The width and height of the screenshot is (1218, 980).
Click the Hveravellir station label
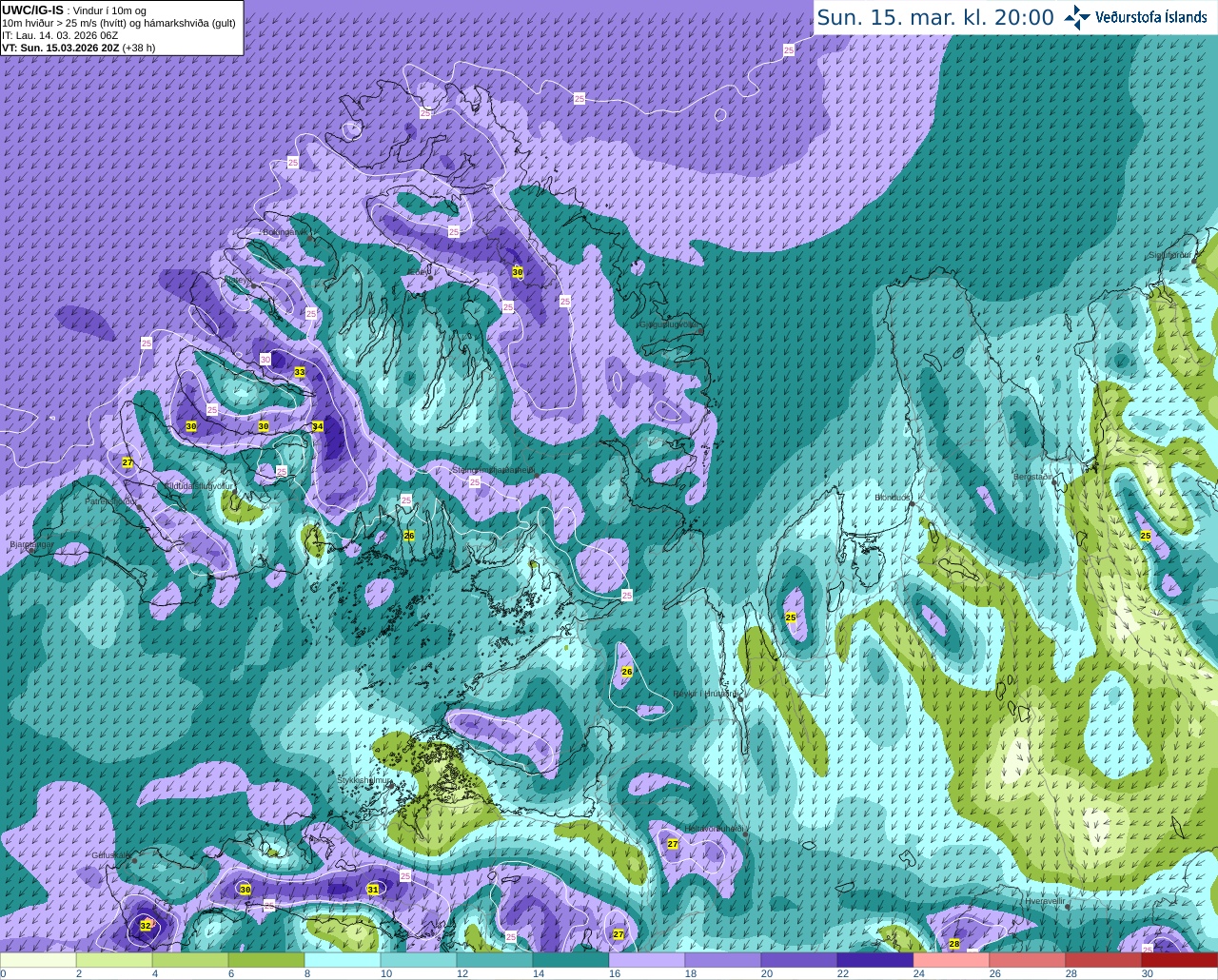tap(1044, 900)
